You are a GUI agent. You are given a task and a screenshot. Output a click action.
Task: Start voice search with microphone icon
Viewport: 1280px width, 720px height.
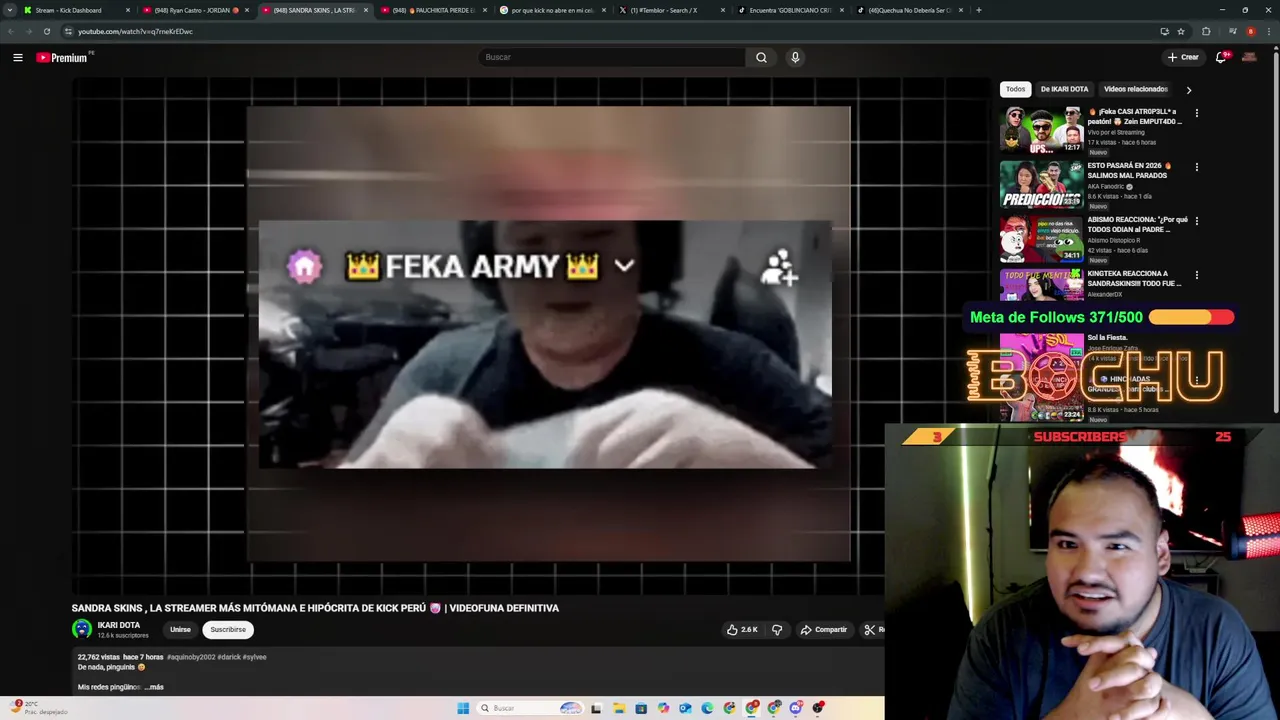pos(795,57)
